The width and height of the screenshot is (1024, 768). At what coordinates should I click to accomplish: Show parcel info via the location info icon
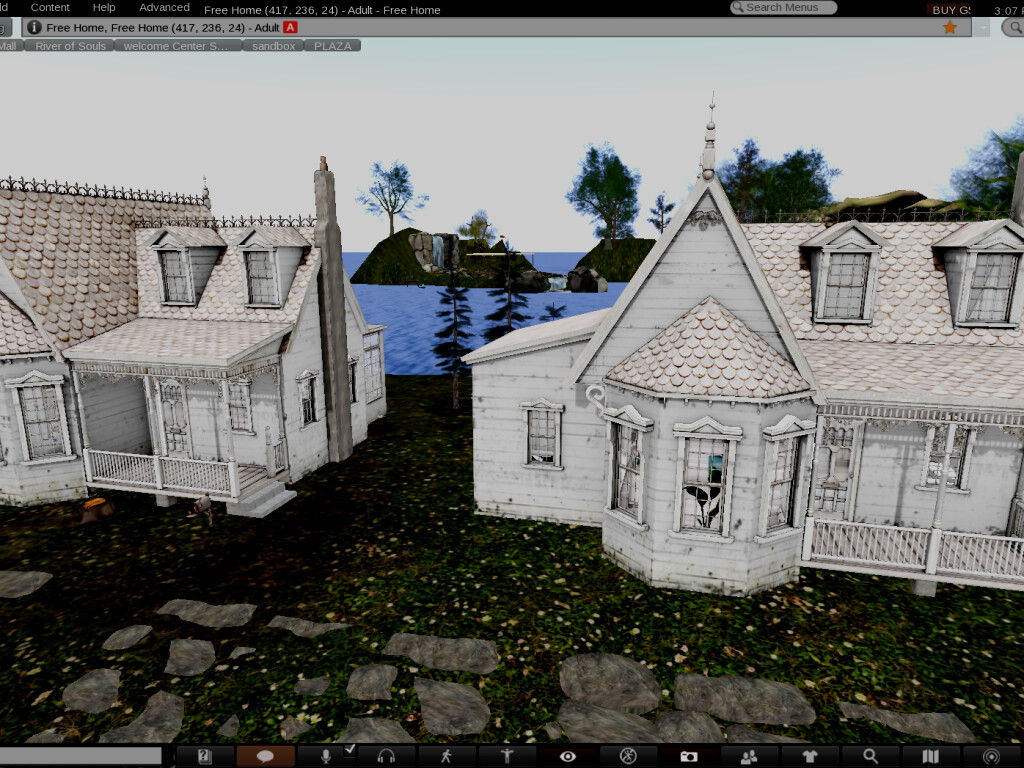point(35,27)
